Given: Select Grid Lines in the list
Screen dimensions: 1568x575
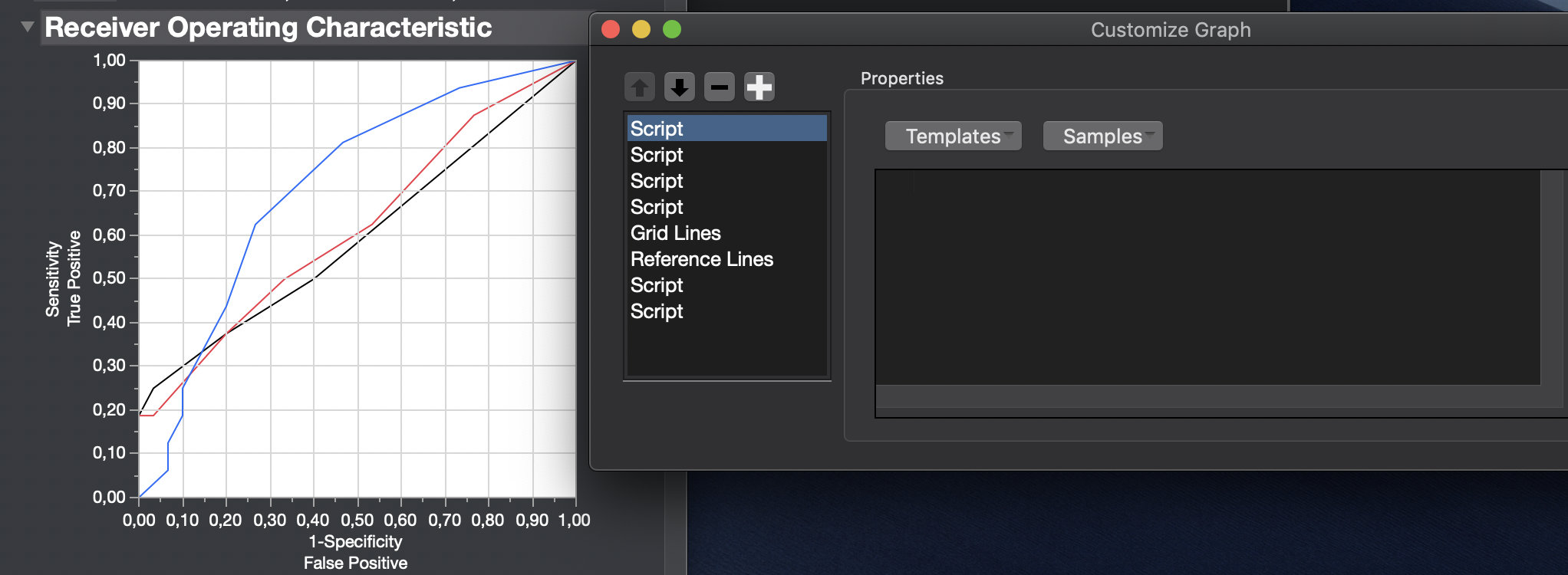Looking at the screenshot, I should [x=675, y=233].
